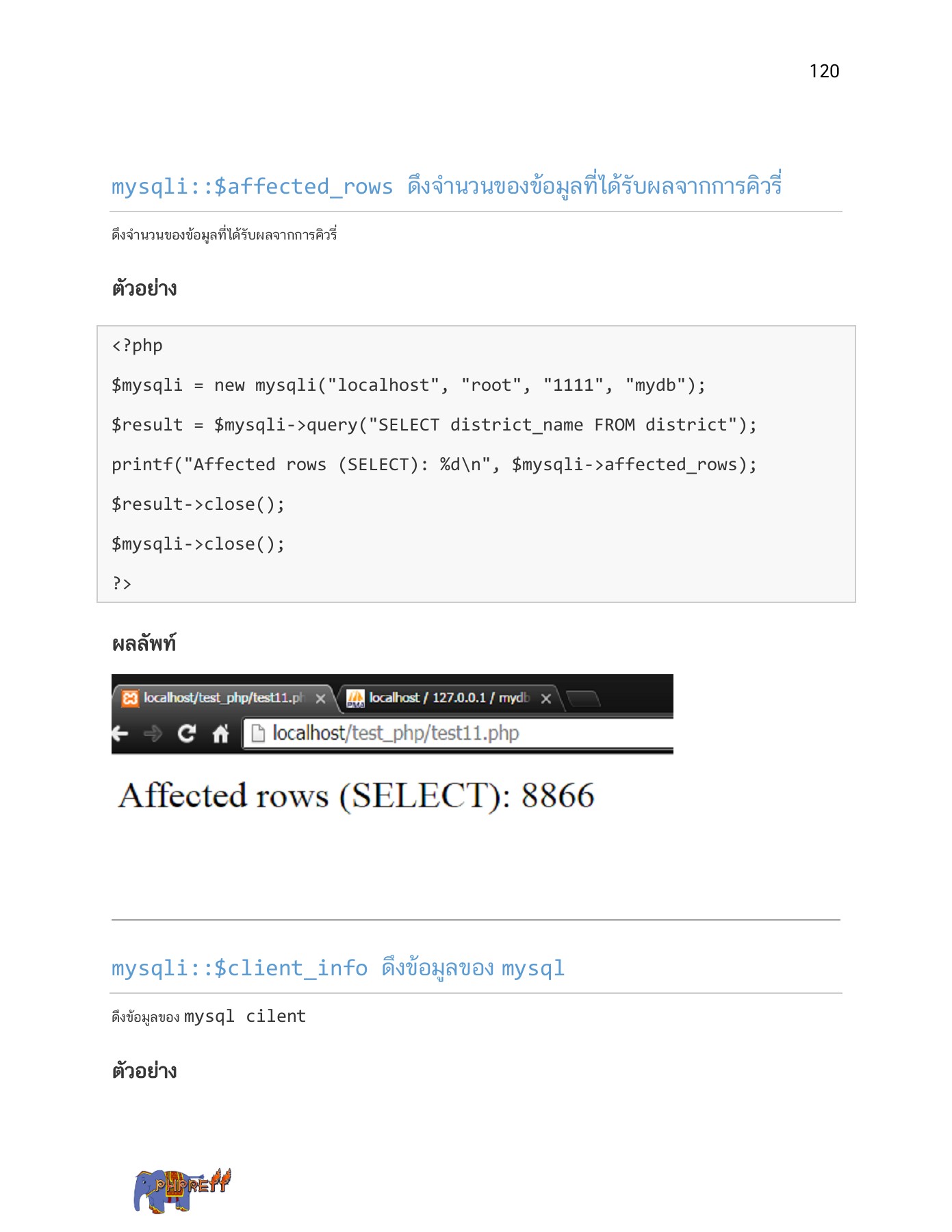Click the ผลลัพท์ result heading

point(144,643)
